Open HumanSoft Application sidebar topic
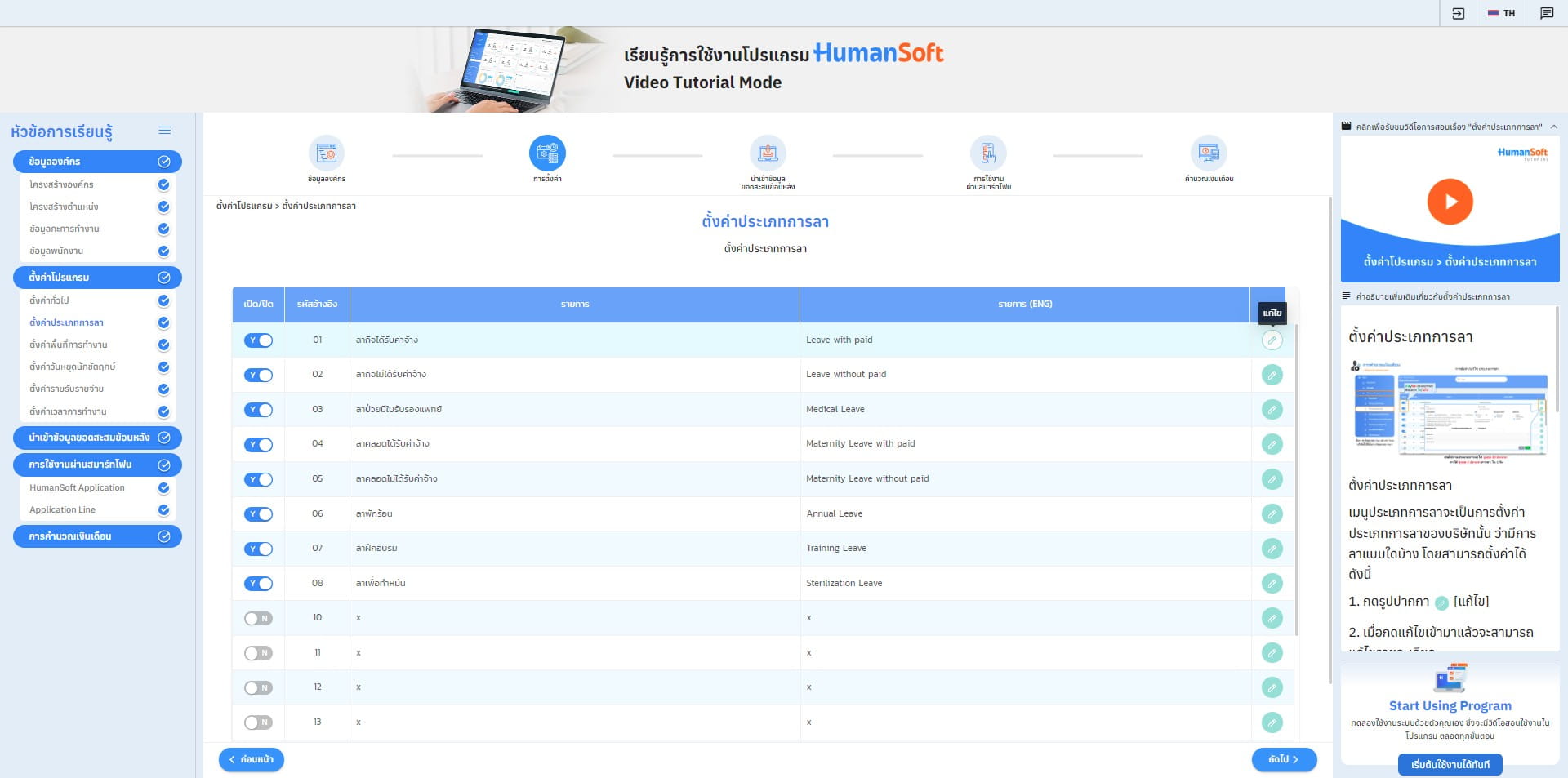The height and width of the screenshot is (778, 1568). tap(77, 488)
